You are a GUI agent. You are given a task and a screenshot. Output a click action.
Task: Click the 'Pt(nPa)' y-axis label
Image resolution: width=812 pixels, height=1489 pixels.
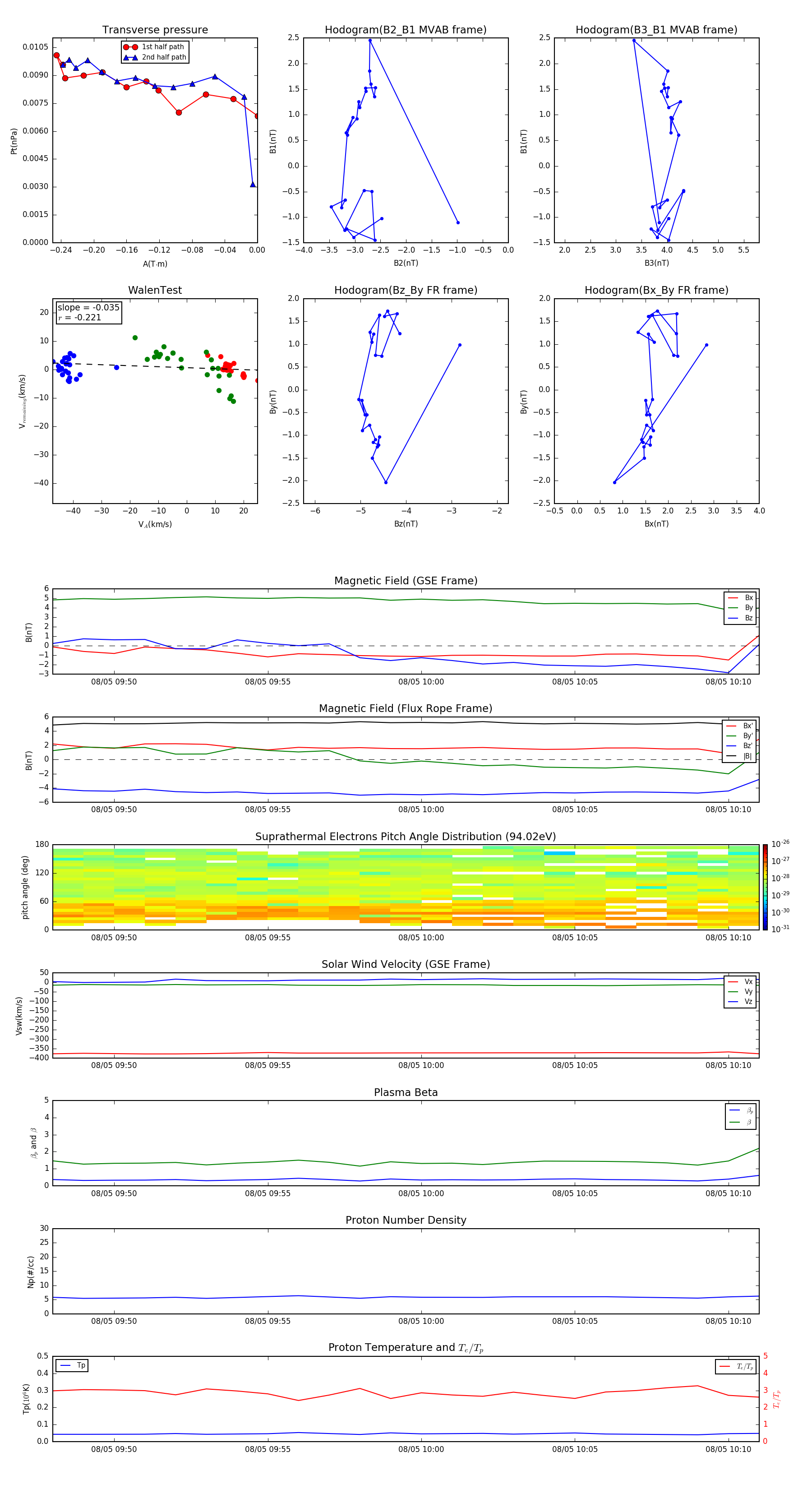click(14, 140)
